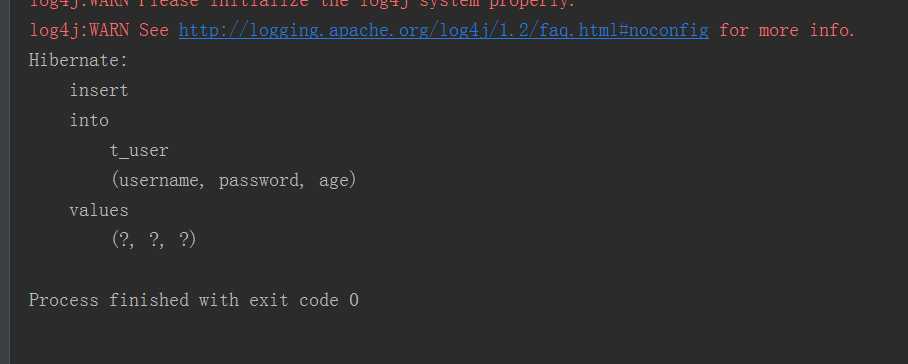Open the log4j faq.html#noconfig hyperlink
Image resolution: width=908 pixels, height=364 pixels.
(x=444, y=30)
